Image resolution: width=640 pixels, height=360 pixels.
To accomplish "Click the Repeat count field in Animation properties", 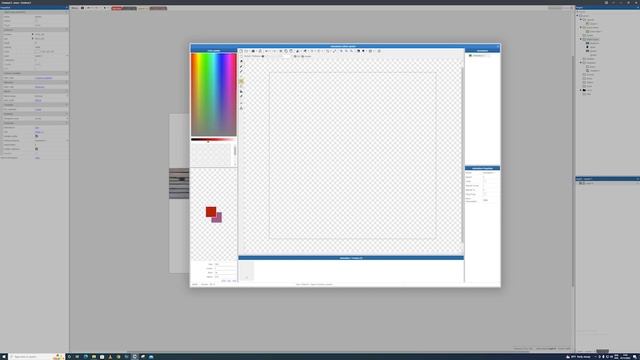I will point(490,186).
